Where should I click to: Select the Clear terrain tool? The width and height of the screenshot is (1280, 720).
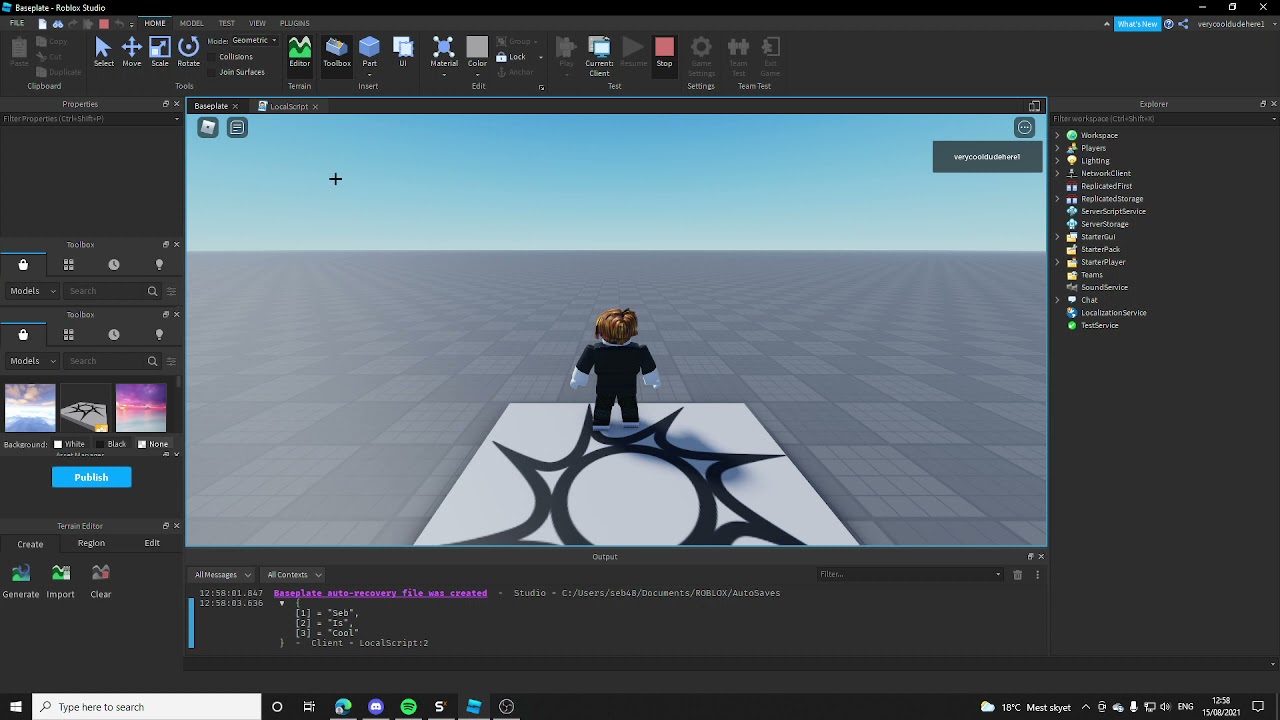click(x=100, y=581)
